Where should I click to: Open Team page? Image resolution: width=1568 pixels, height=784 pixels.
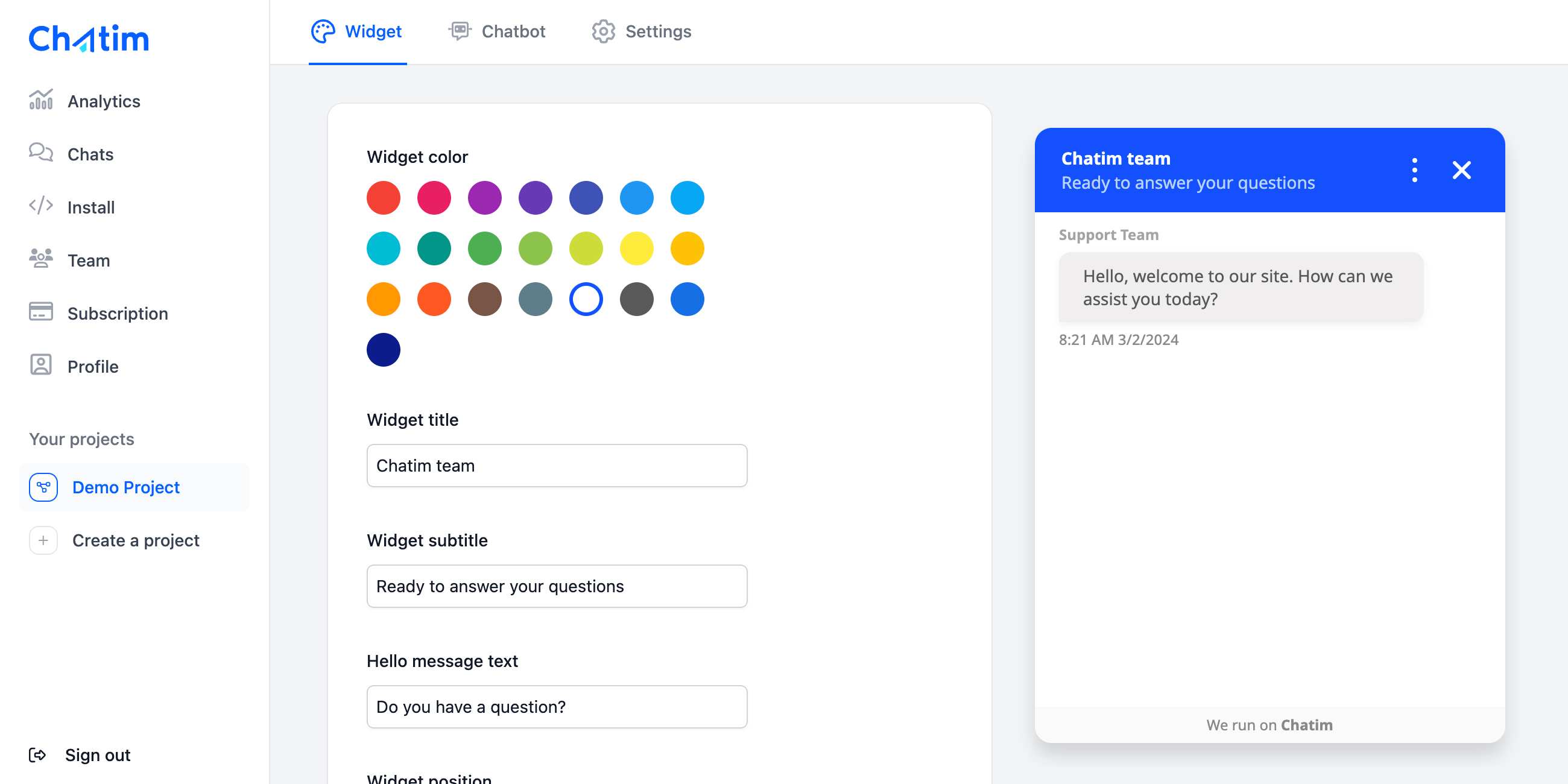88,261
